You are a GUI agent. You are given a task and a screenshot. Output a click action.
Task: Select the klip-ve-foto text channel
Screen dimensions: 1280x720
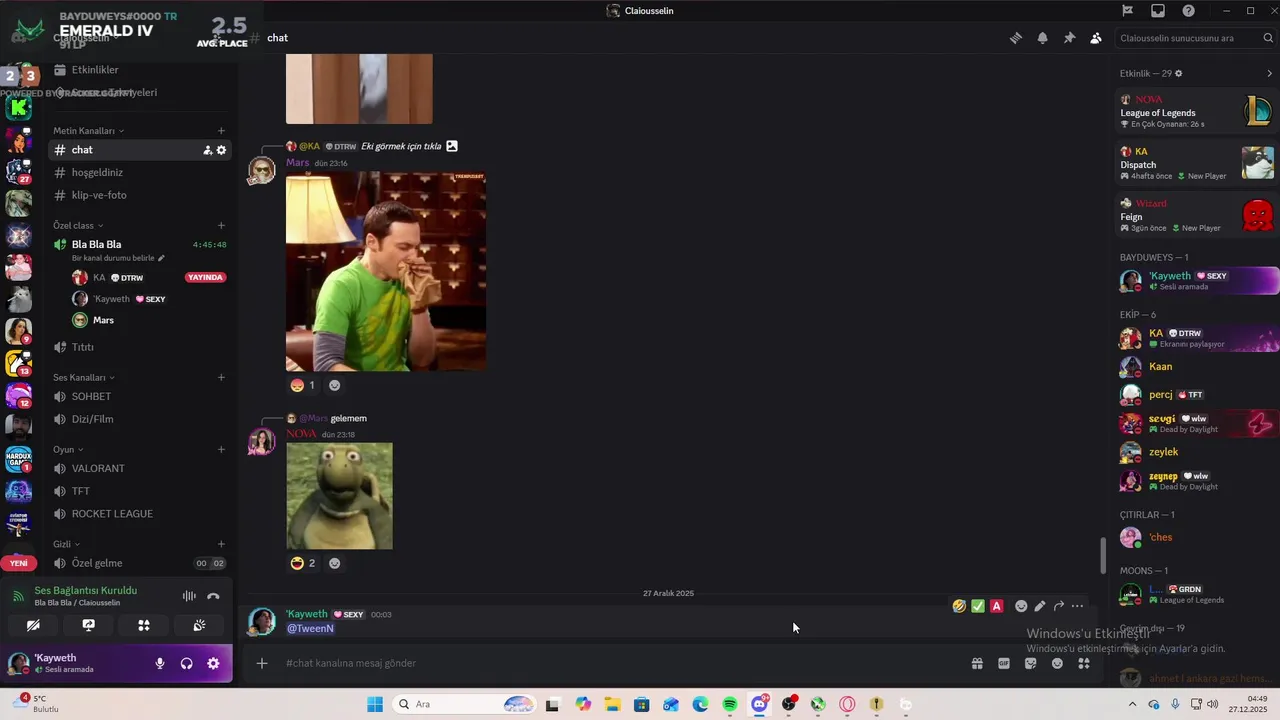[x=140, y=195]
